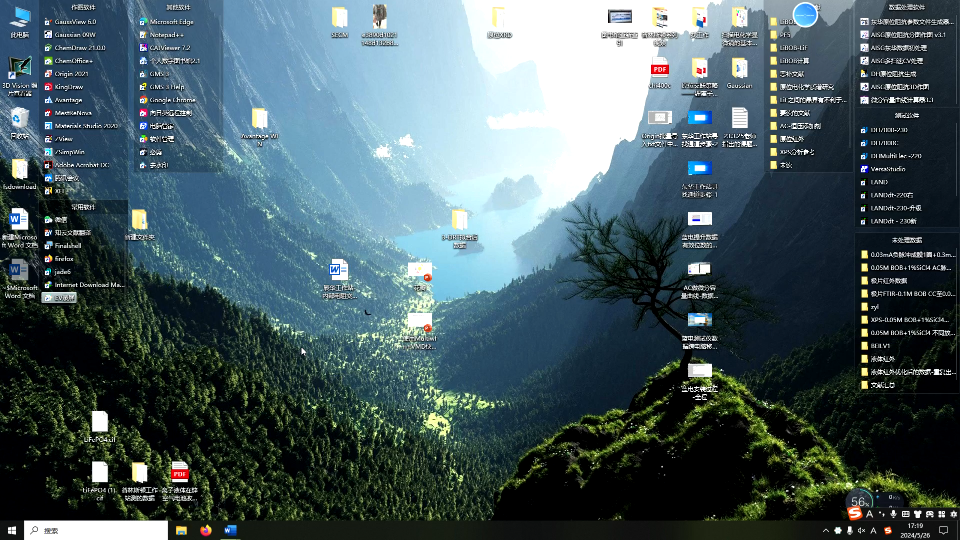Select the dh400c PDF on desktop
The height and width of the screenshot is (540, 960).
click(659, 73)
